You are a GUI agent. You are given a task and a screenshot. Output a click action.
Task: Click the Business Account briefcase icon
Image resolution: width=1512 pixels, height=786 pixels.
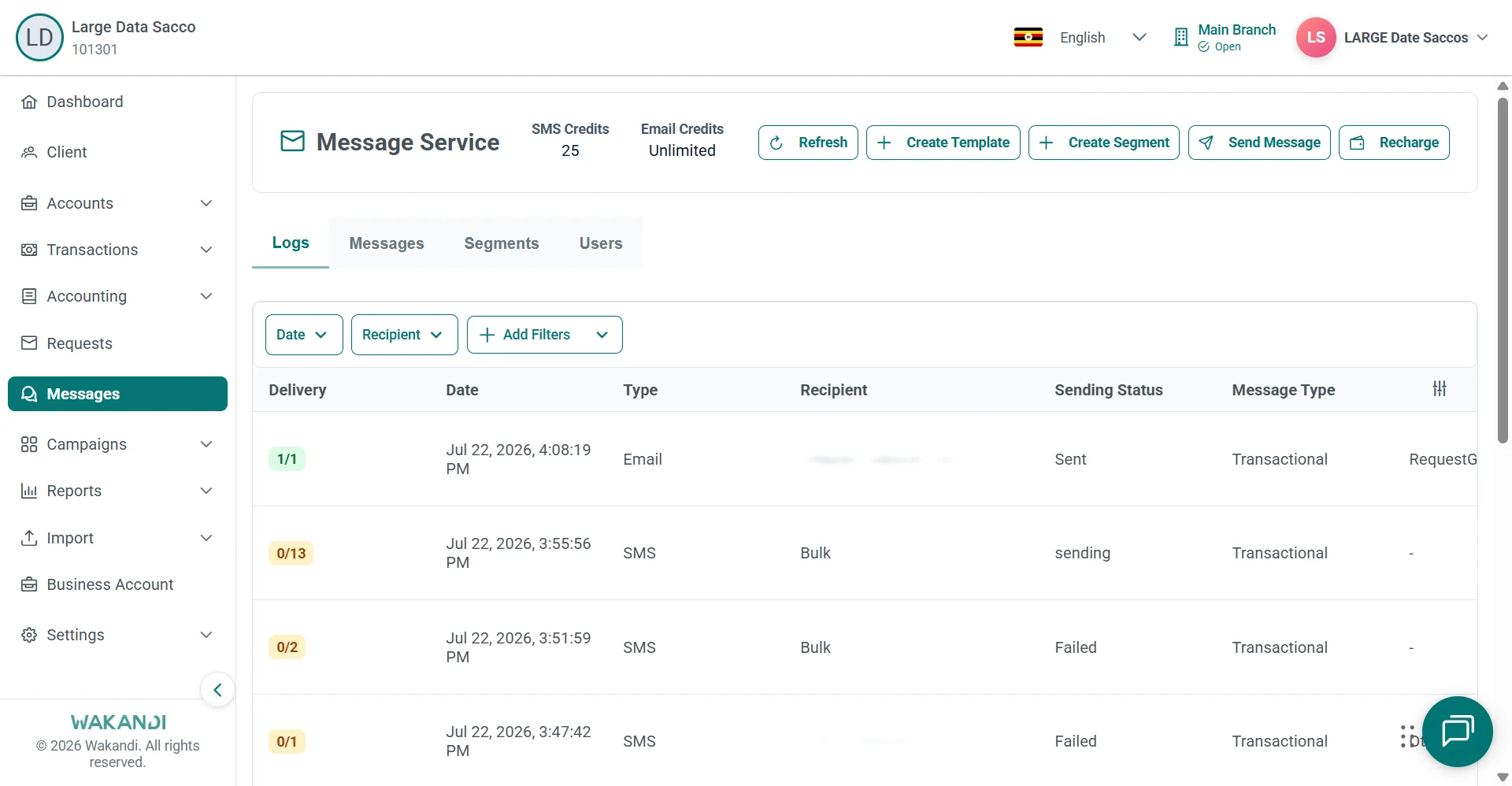pyautogui.click(x=29, y=584)
